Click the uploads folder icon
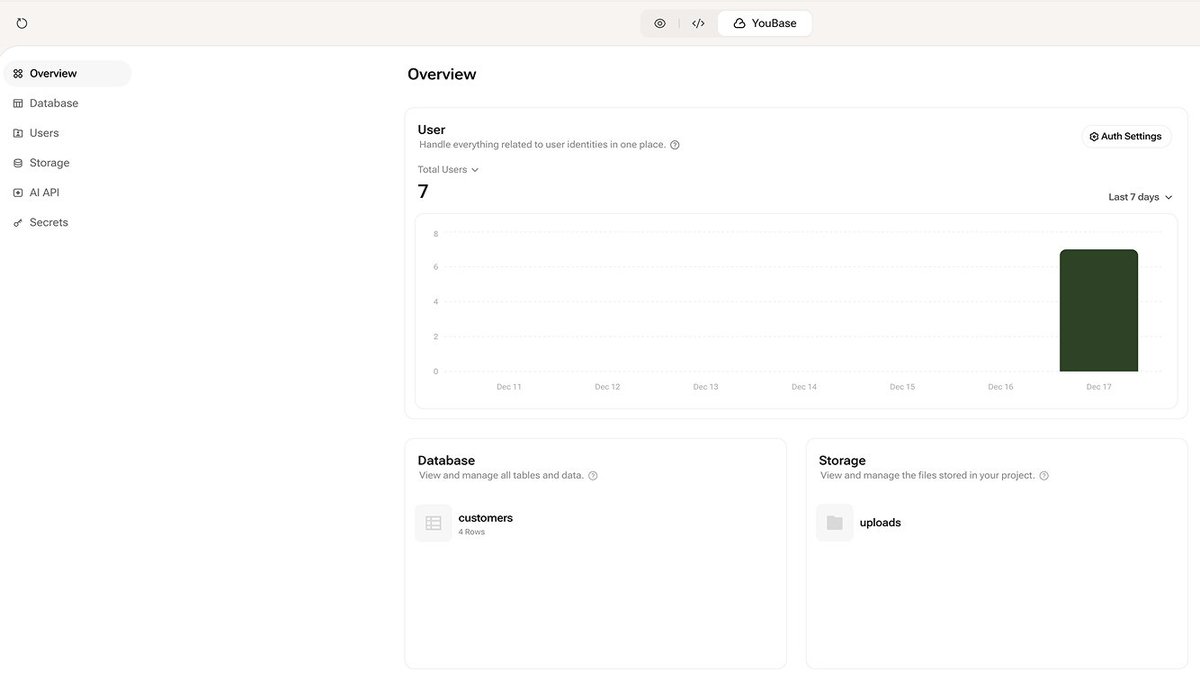Screen dimensions: 1200x699 click(x=834, y=523)
